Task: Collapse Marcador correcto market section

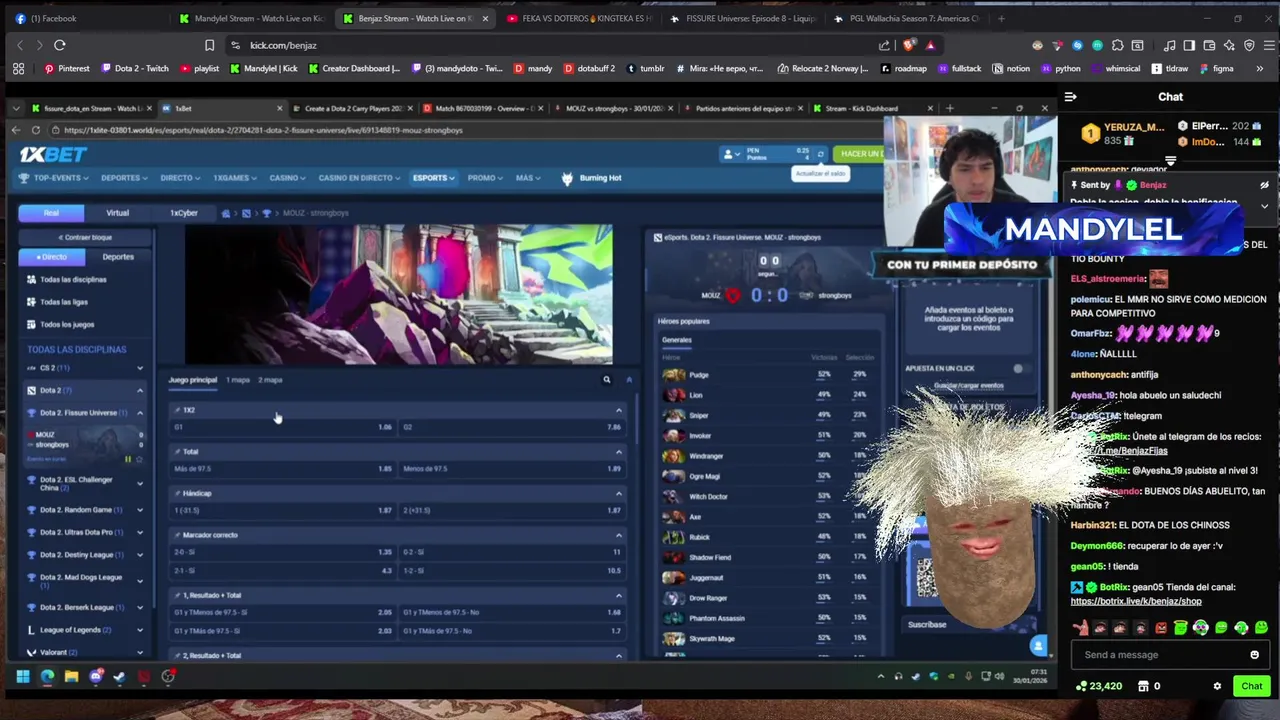Action: tap(618, 535)
